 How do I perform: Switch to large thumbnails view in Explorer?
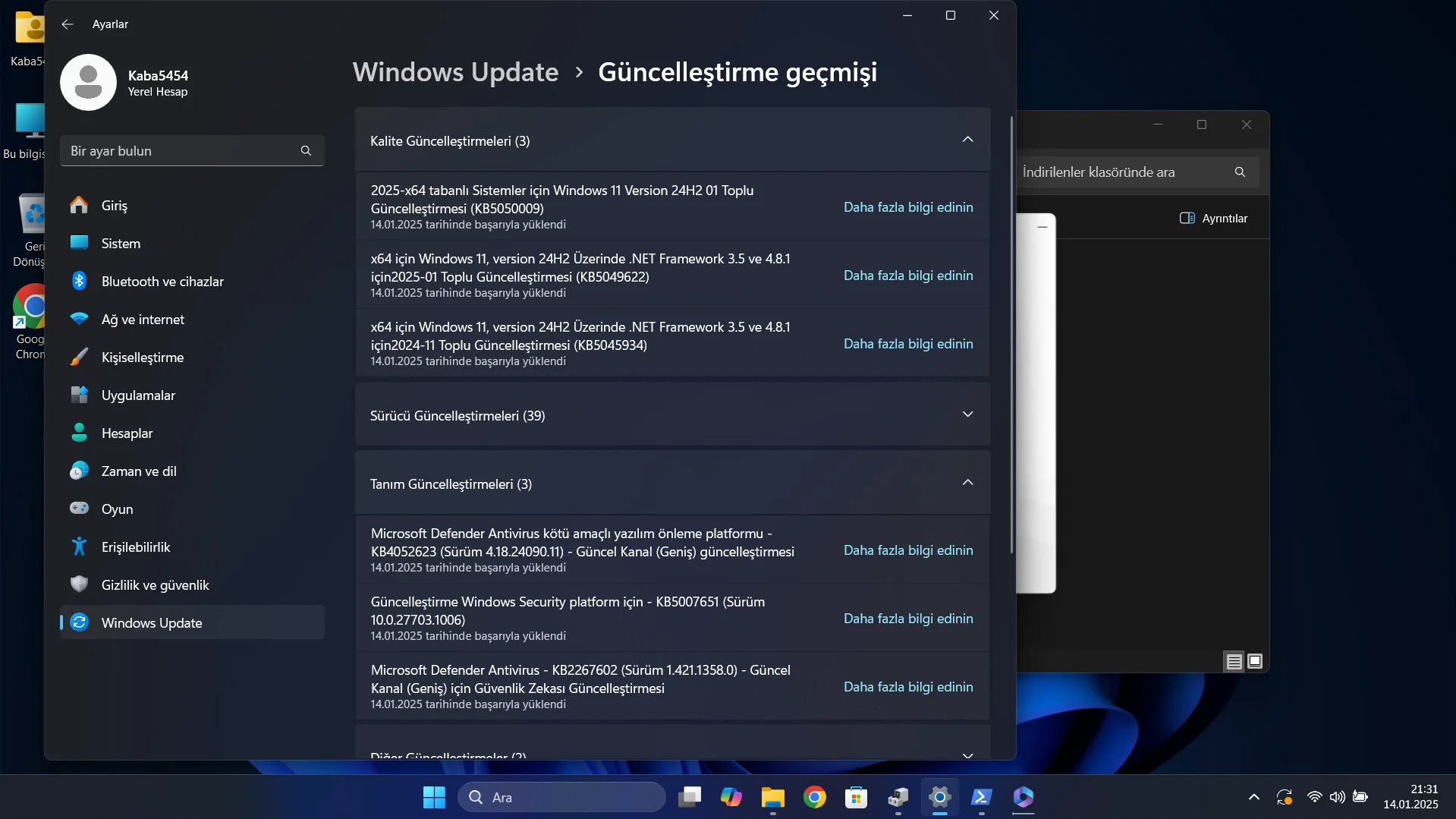pos(1255,661)
